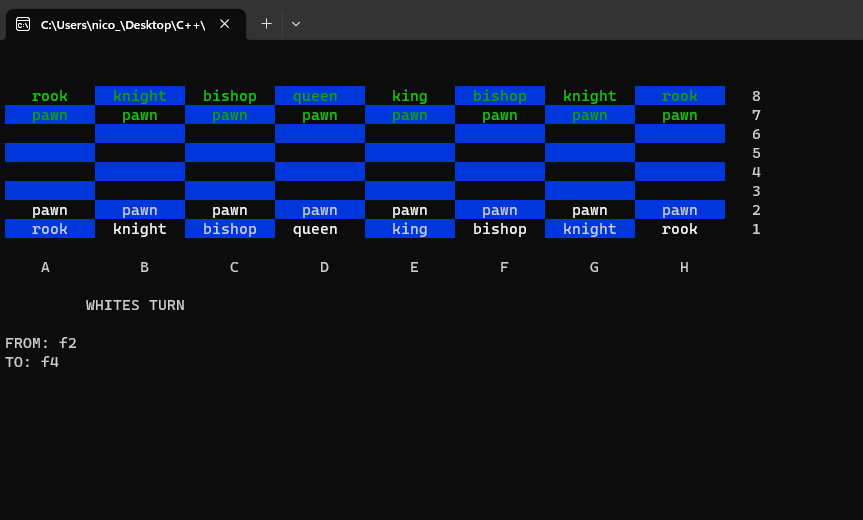Click file label F
Viewport: 863px width, 520px height.
coord(504,267)
